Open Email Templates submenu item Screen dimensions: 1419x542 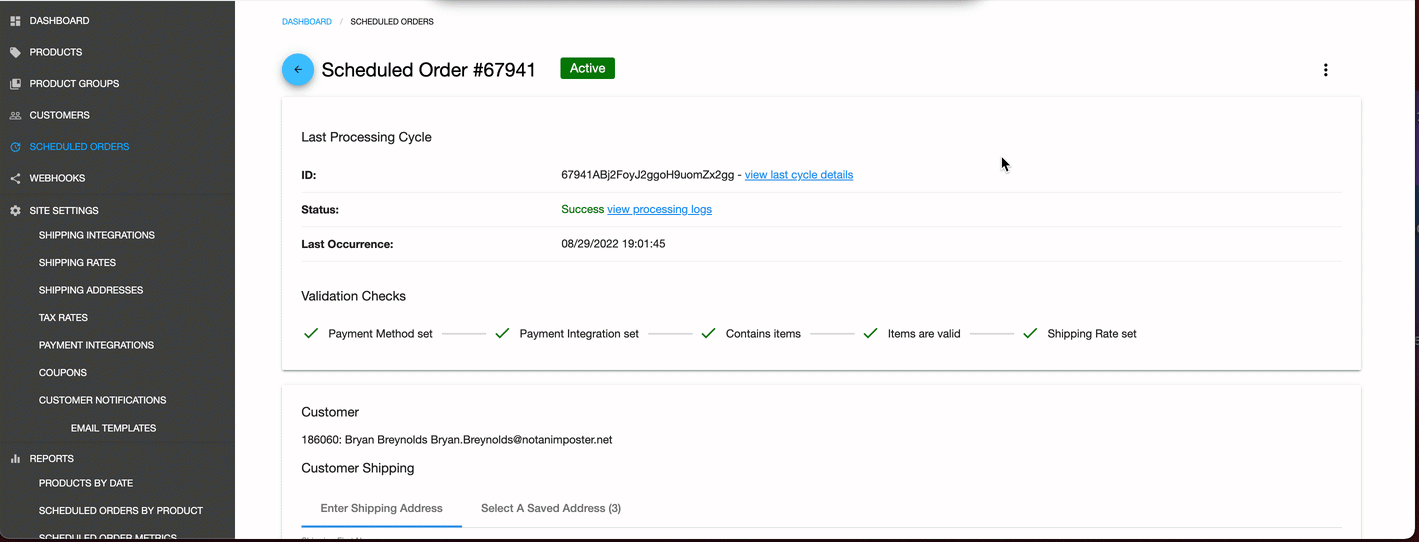point(113,428)
